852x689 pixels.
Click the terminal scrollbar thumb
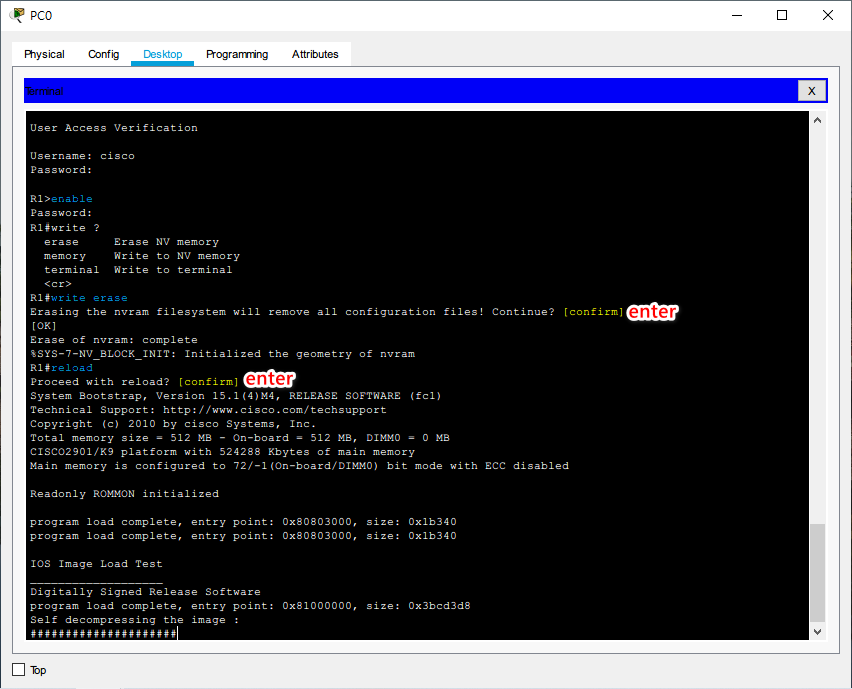click(817, 571)
